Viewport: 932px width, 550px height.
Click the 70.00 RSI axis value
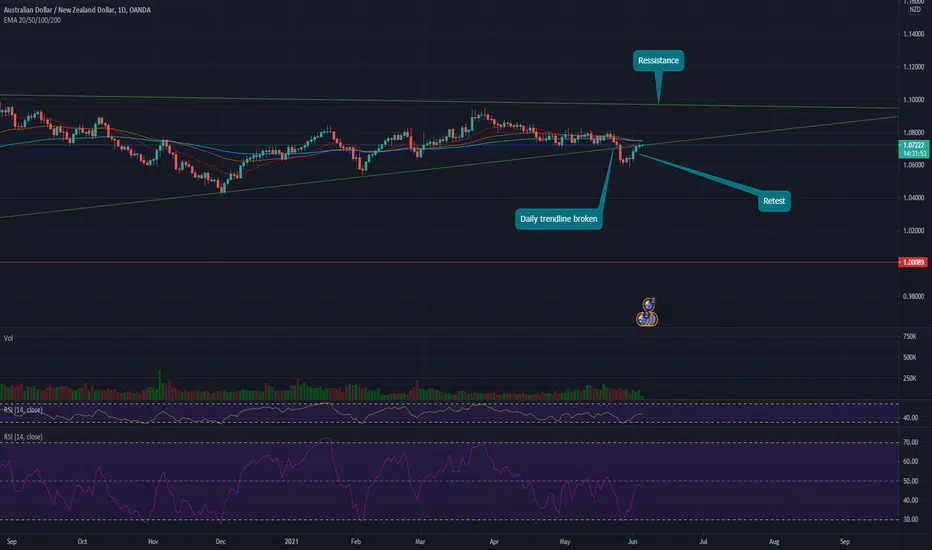[x=911, y=442]
